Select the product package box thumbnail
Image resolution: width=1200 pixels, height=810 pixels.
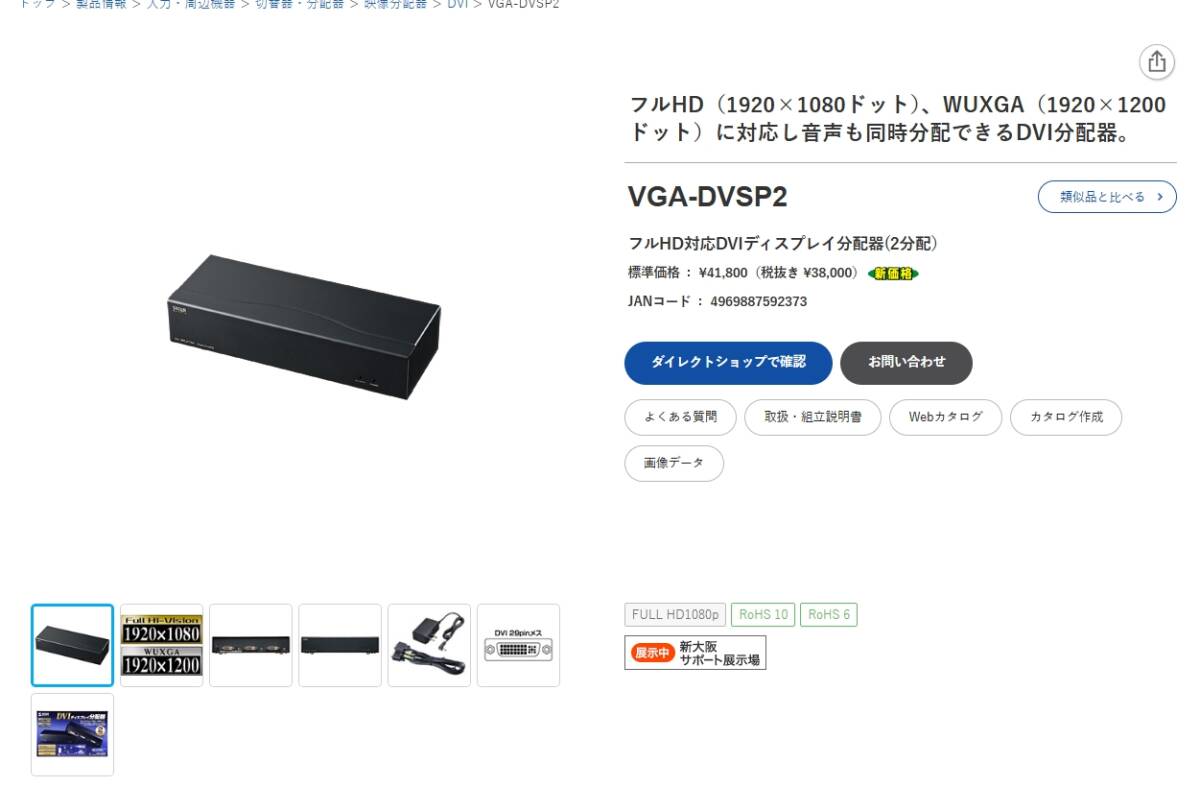72,734
